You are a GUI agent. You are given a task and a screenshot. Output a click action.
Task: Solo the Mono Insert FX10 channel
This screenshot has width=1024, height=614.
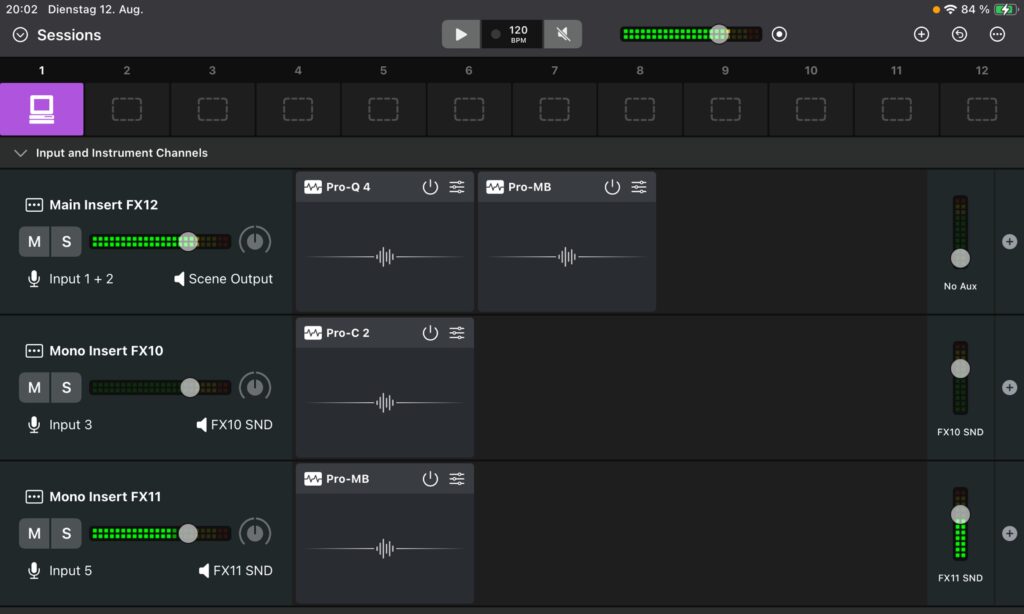[66, 388]
